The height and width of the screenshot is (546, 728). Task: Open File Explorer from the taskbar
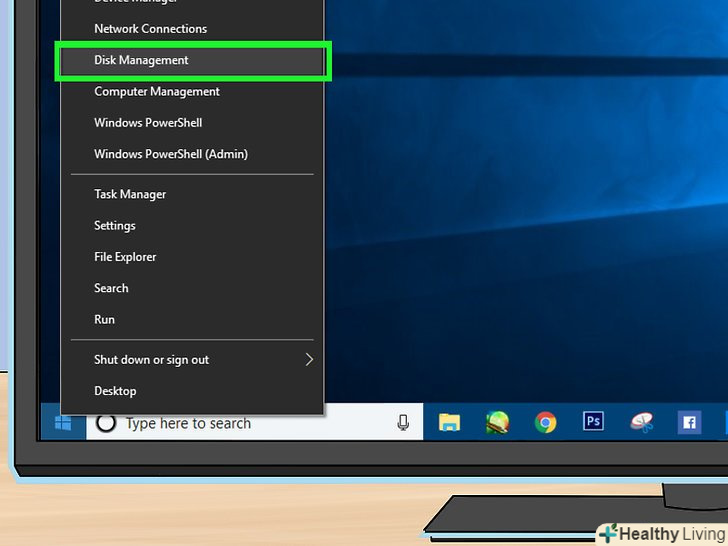coord(449,423)
